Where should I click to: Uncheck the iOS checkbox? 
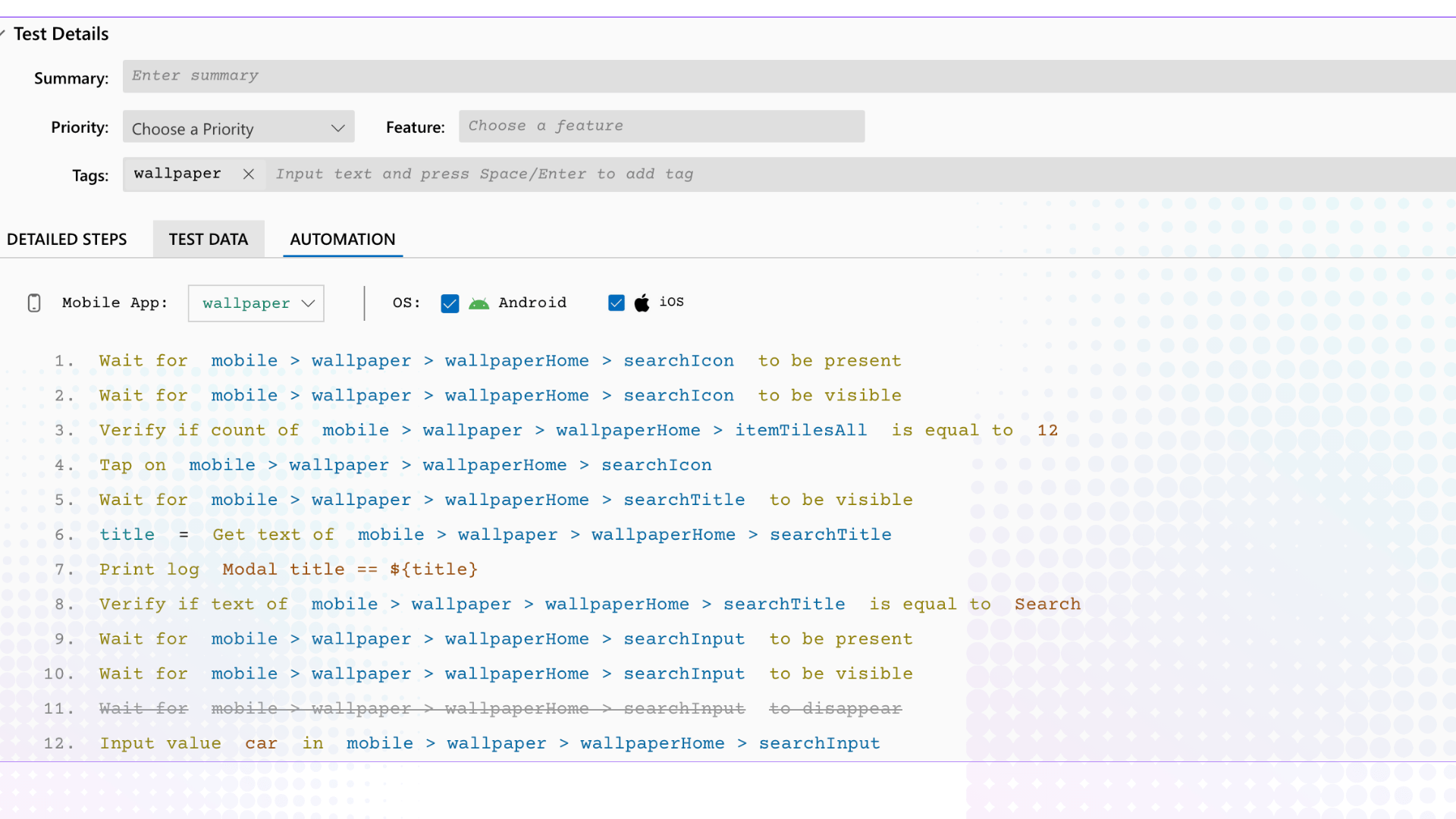coord(617,302)
